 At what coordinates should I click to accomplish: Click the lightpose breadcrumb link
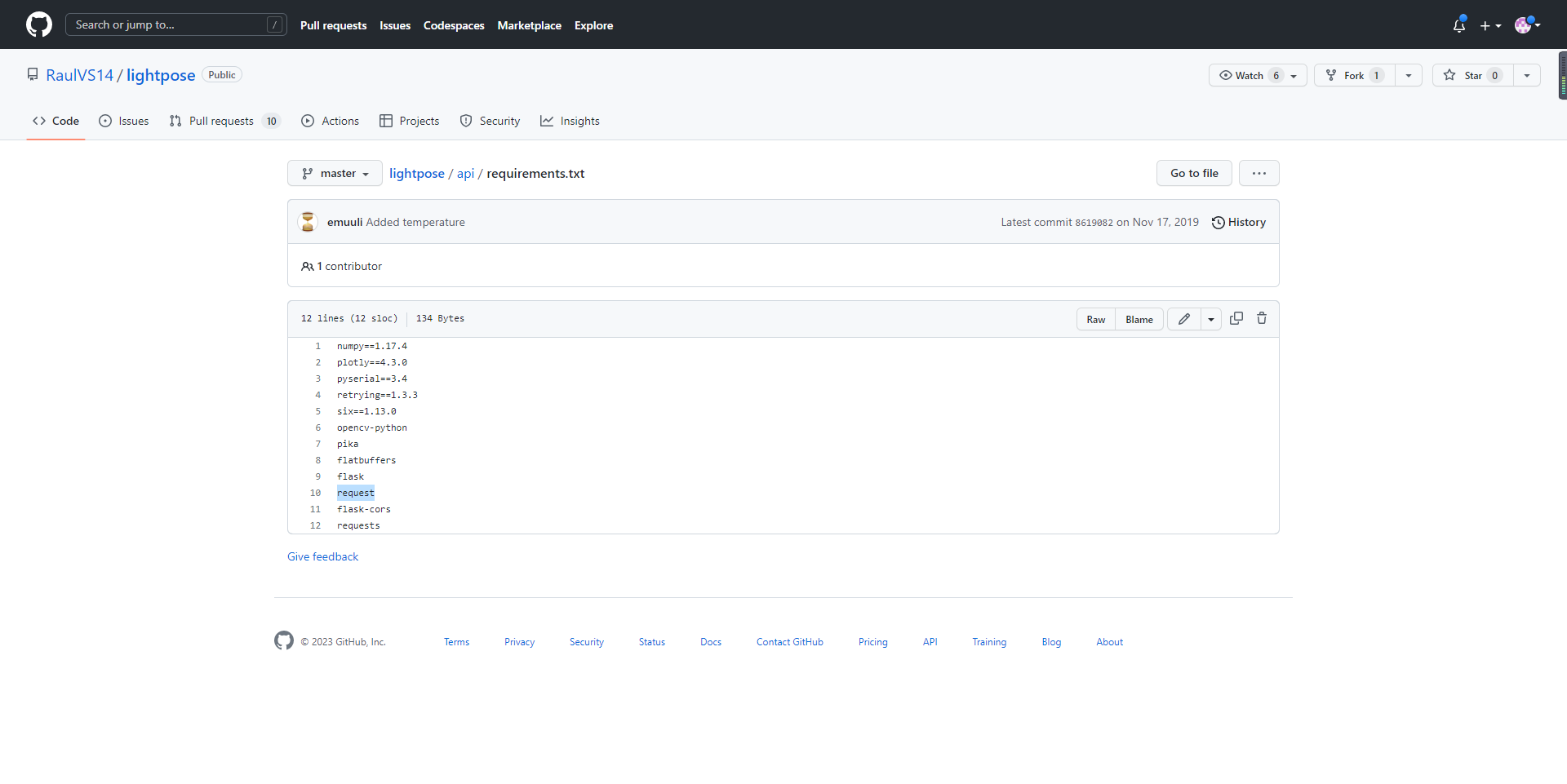tap(417, 173)
